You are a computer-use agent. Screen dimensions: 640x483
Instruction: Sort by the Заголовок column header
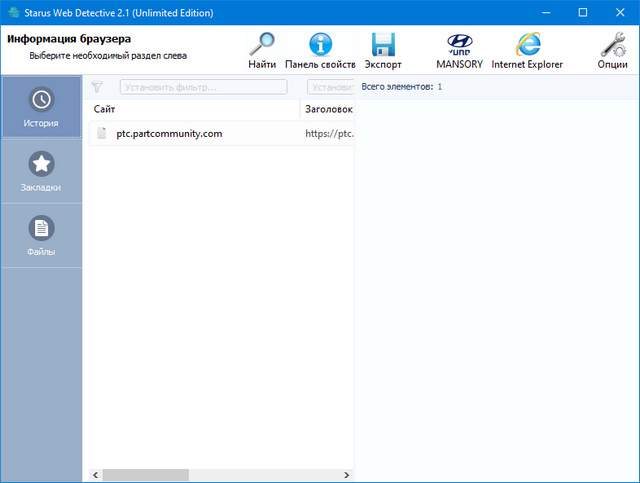[x=328, y=109]
